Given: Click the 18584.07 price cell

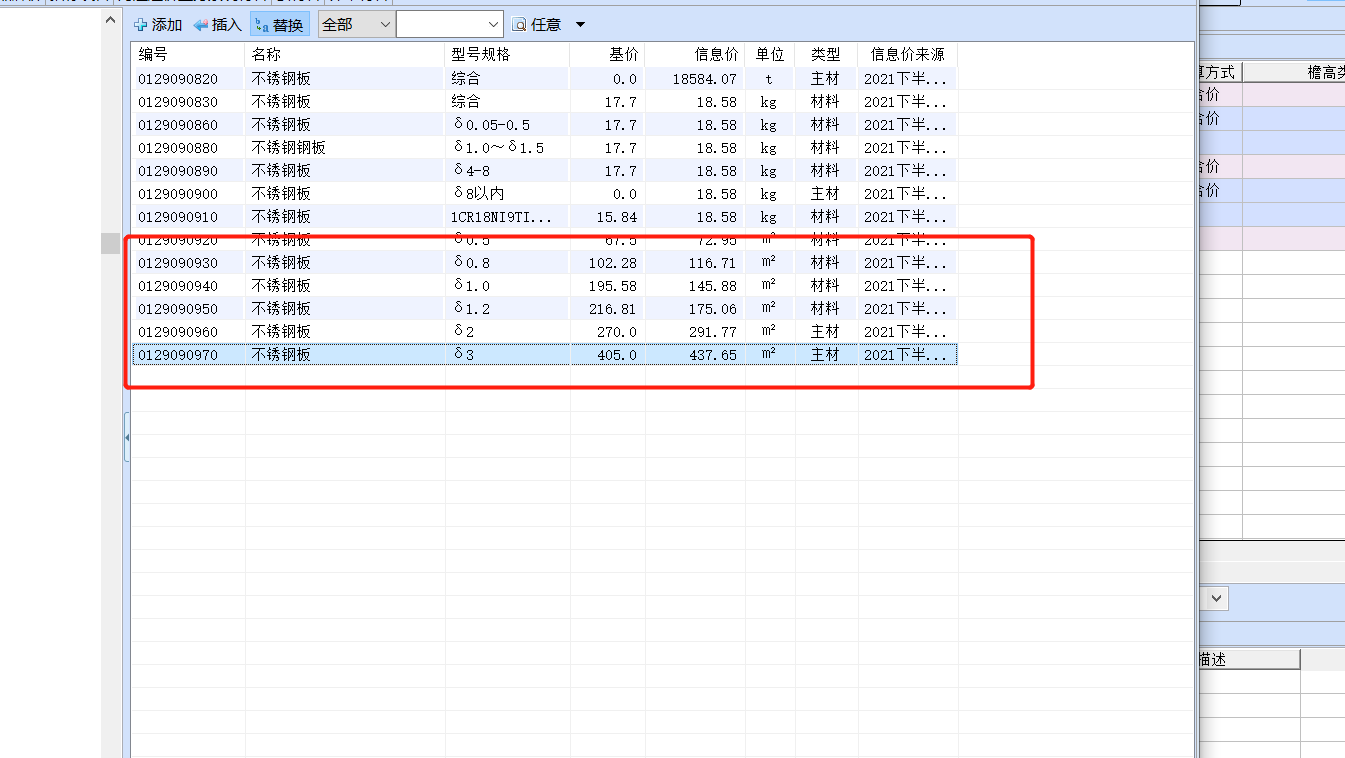Looking at the screenshot, I should coord(695,79).
